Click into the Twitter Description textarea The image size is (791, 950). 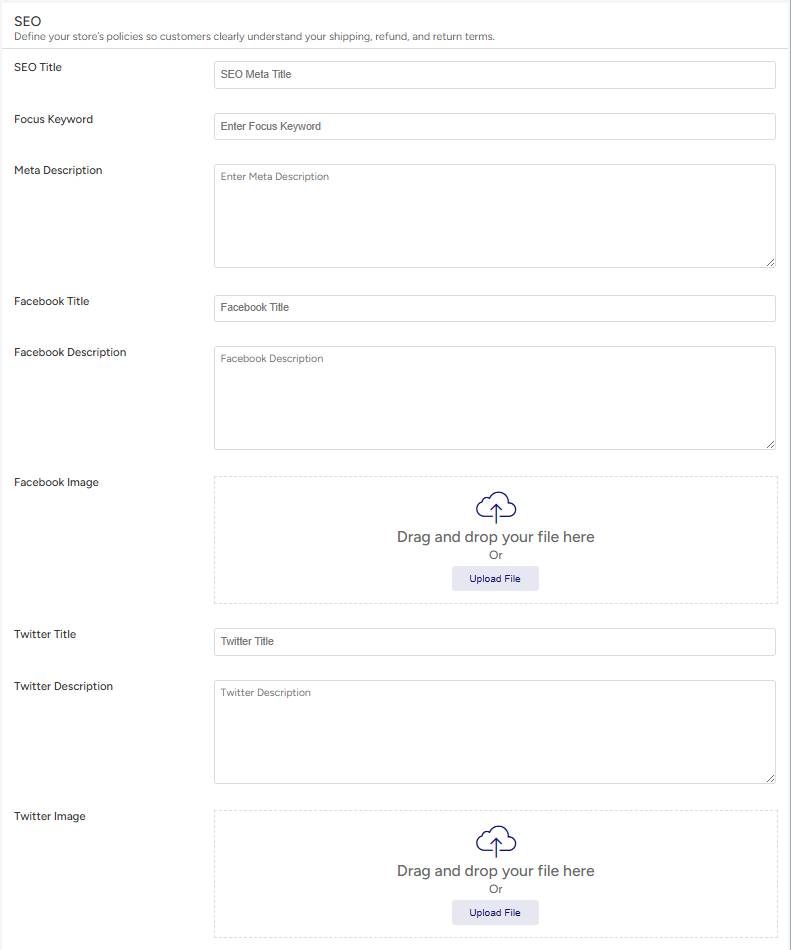[x=495, y=732]
